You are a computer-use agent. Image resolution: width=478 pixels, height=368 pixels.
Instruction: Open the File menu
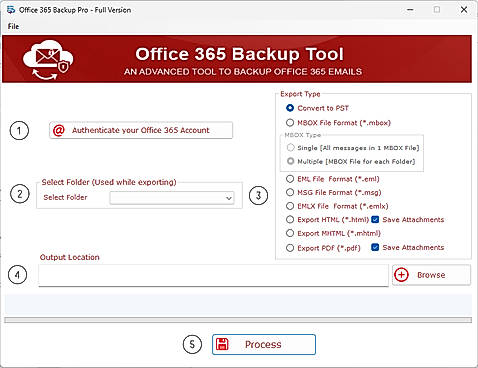[x=13, y=26]
